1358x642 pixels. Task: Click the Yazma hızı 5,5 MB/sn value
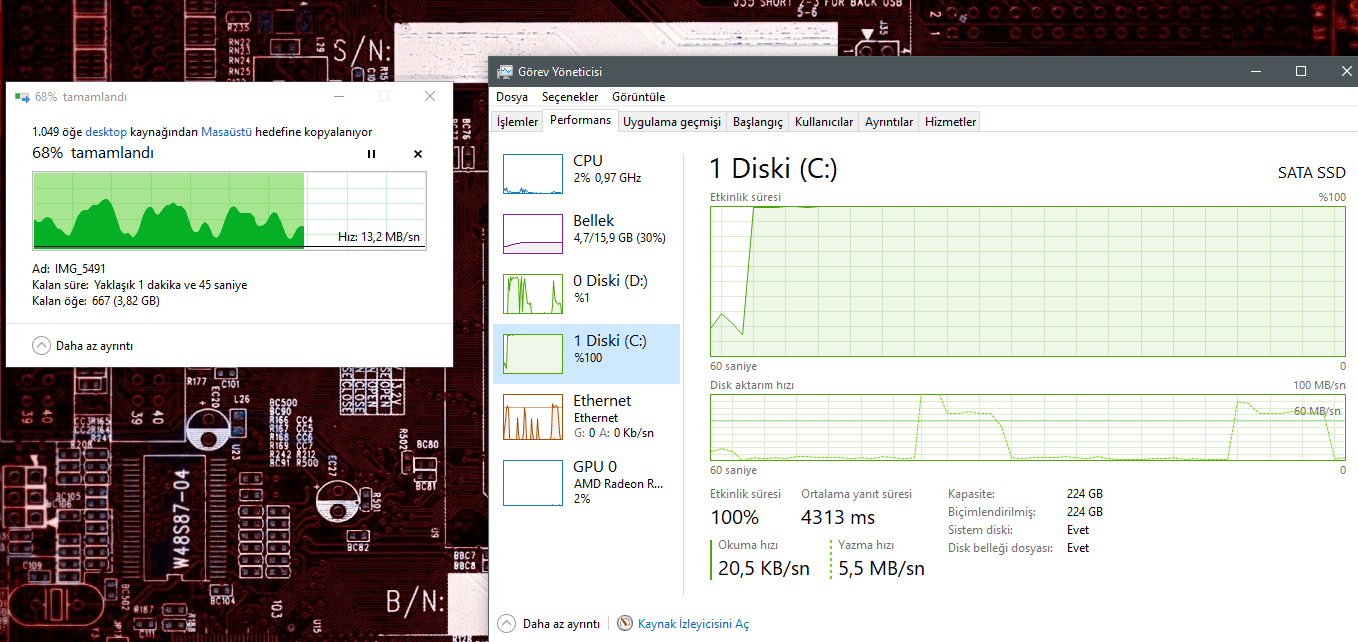pos(881,568)
